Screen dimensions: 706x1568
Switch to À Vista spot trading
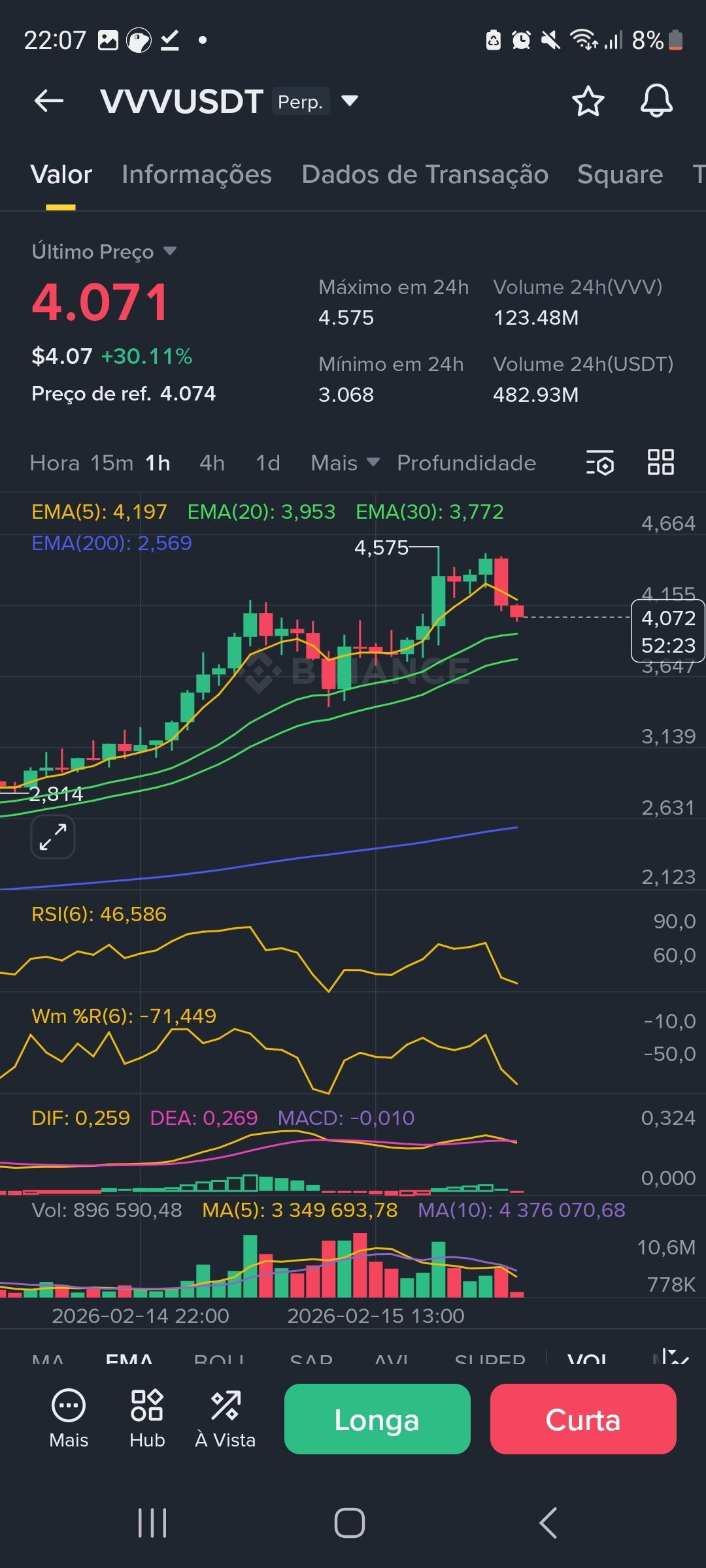226,1418
